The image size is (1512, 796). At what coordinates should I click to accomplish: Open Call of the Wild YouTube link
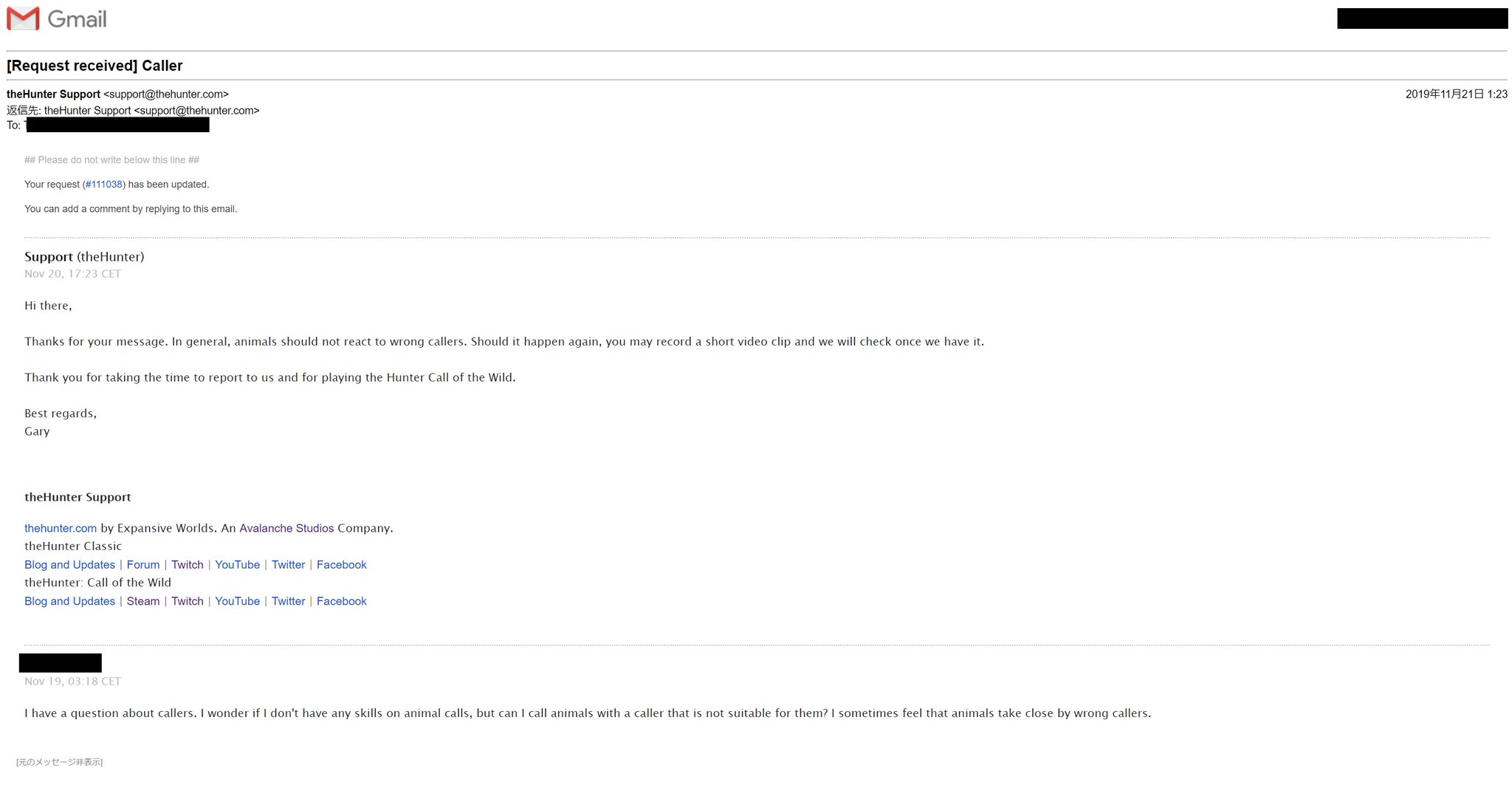click(237, 601)
